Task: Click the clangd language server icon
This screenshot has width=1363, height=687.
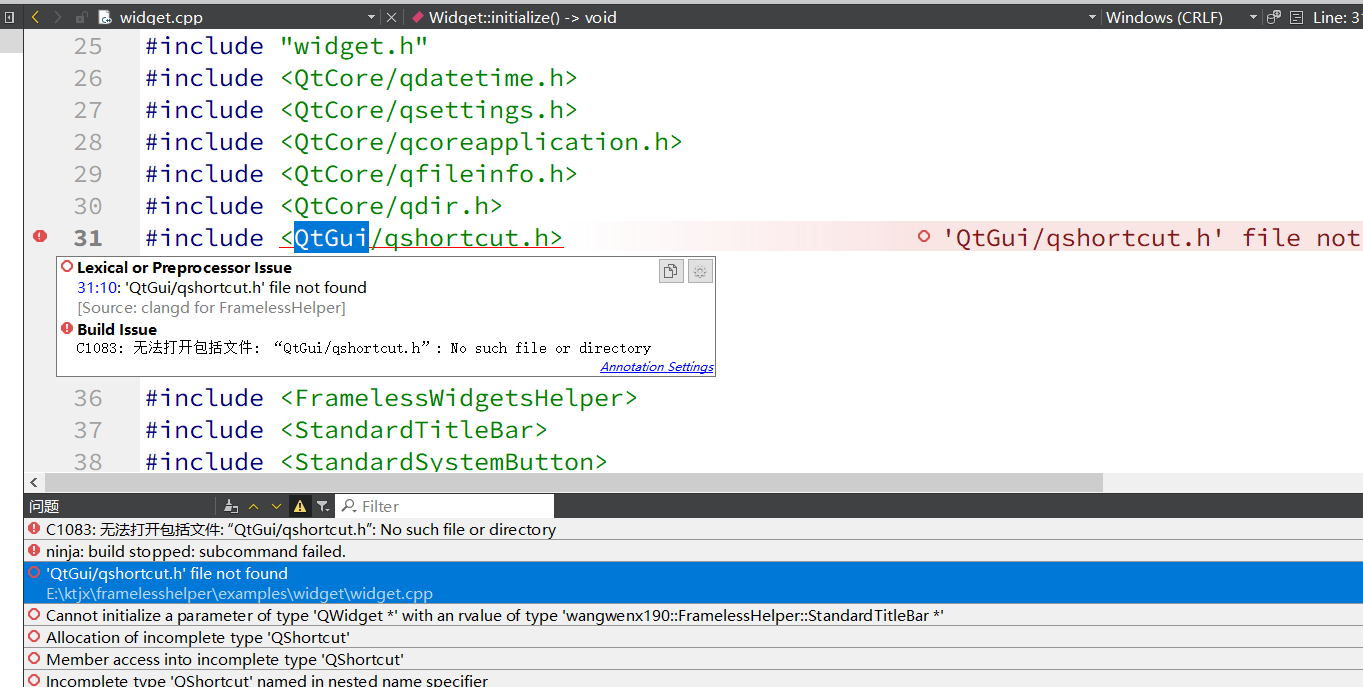Action: click(1273, 17)
